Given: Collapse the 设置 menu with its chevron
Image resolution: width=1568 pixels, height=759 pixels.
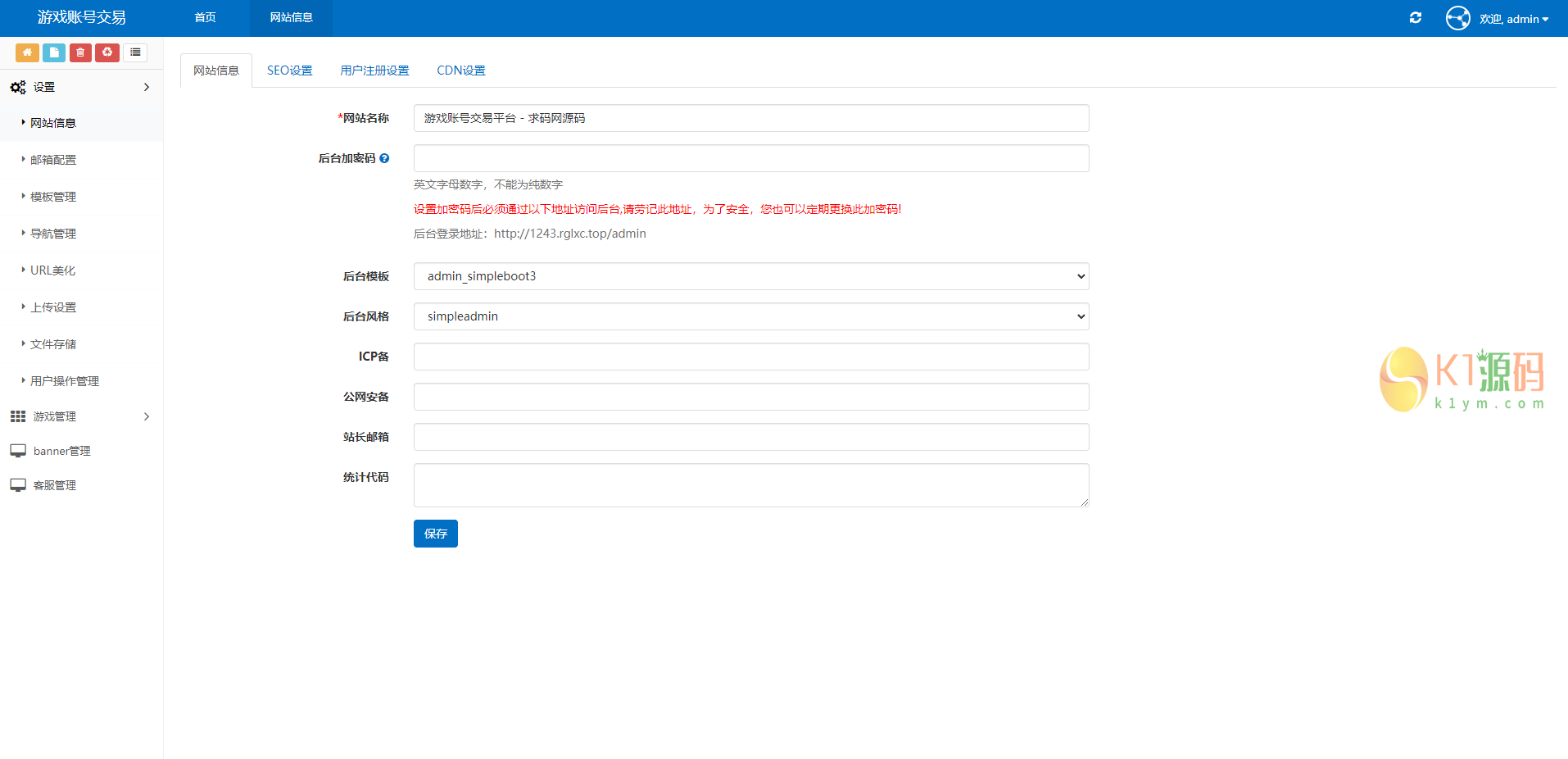Looking at the screenshot, I should point(147,87).
